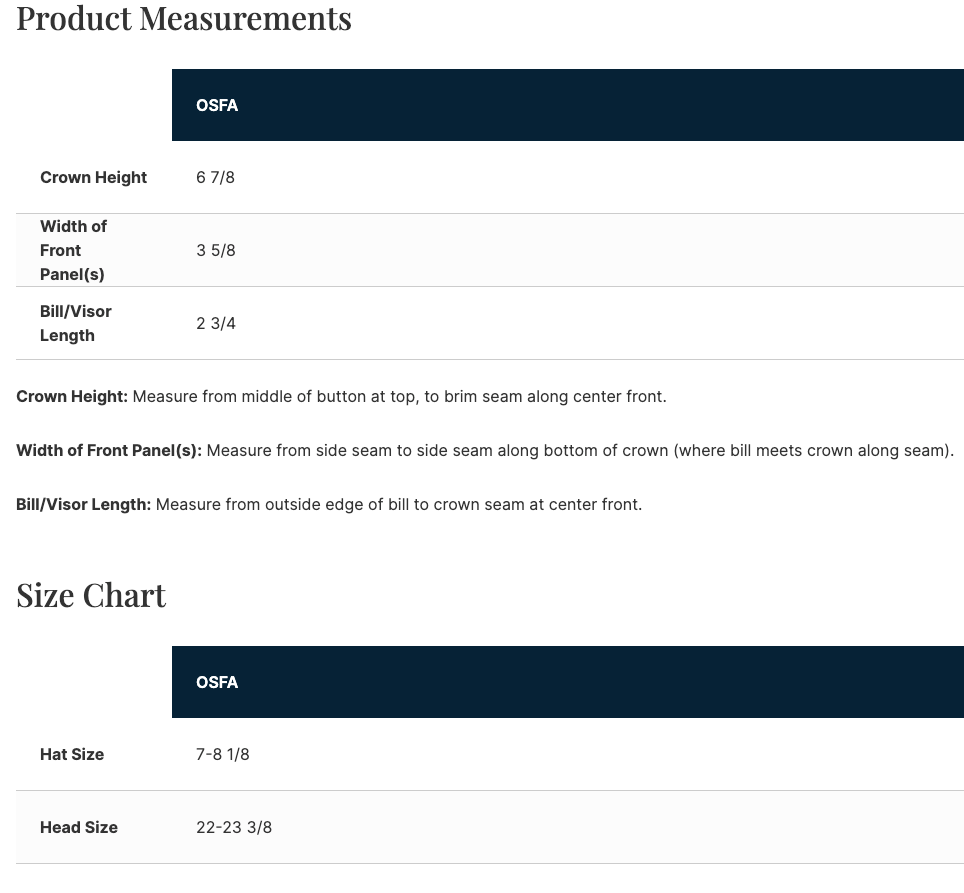Click OSFA header in Product Measurements table
Screen dimensions: 964x893
pos(217,105)
